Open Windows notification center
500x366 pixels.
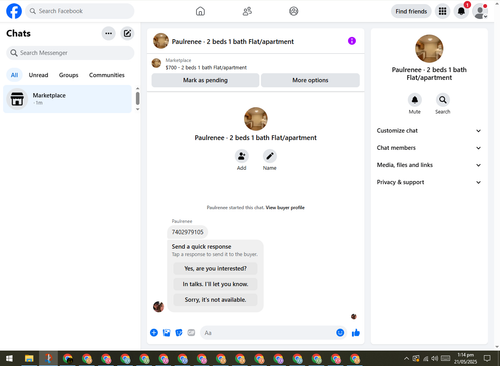(487, 359)
